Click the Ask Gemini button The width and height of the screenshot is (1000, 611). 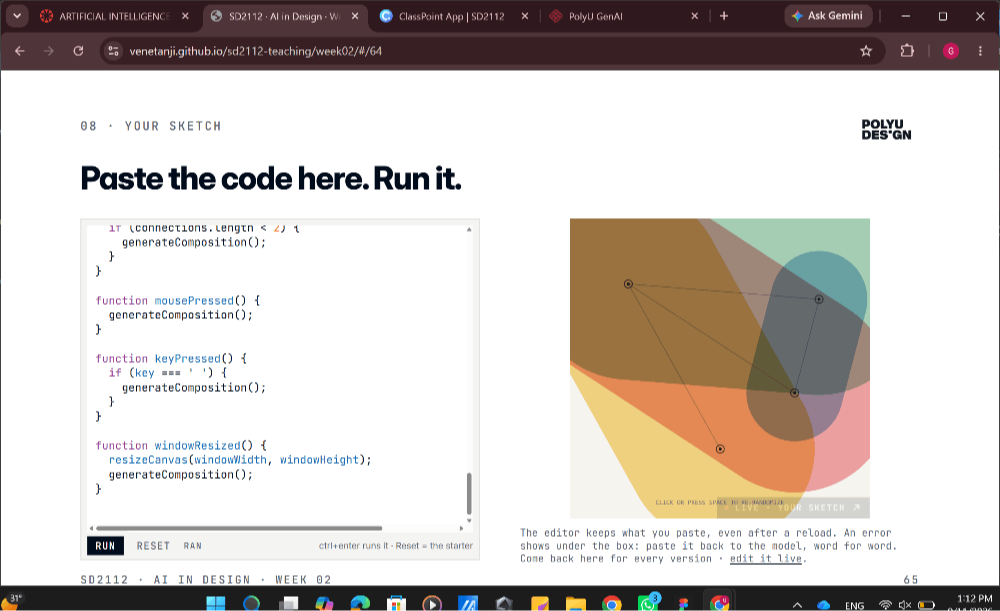828,16
